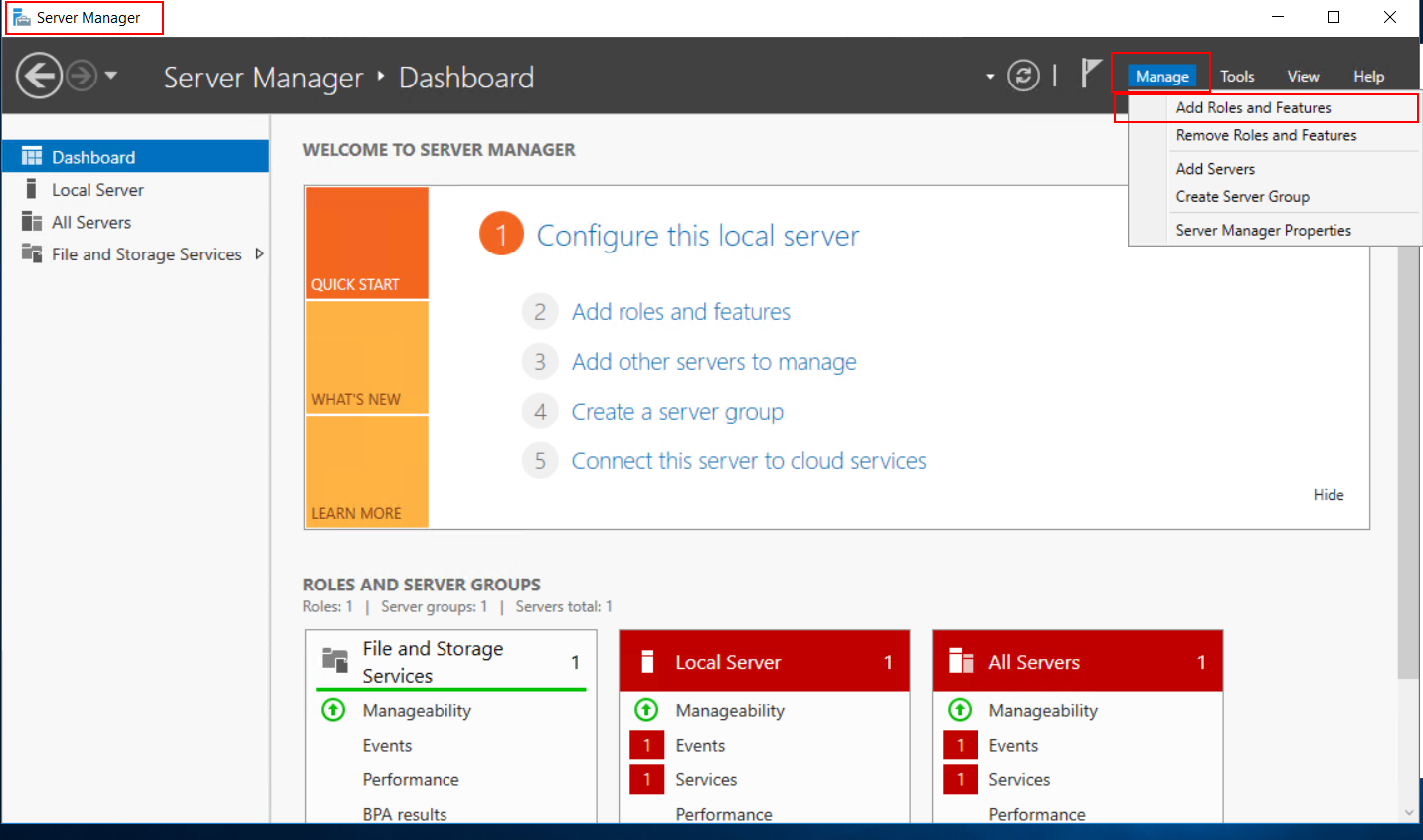Screen dimensions: 1423x840
Task: Click Create a server group link
Action: (677, 412)
